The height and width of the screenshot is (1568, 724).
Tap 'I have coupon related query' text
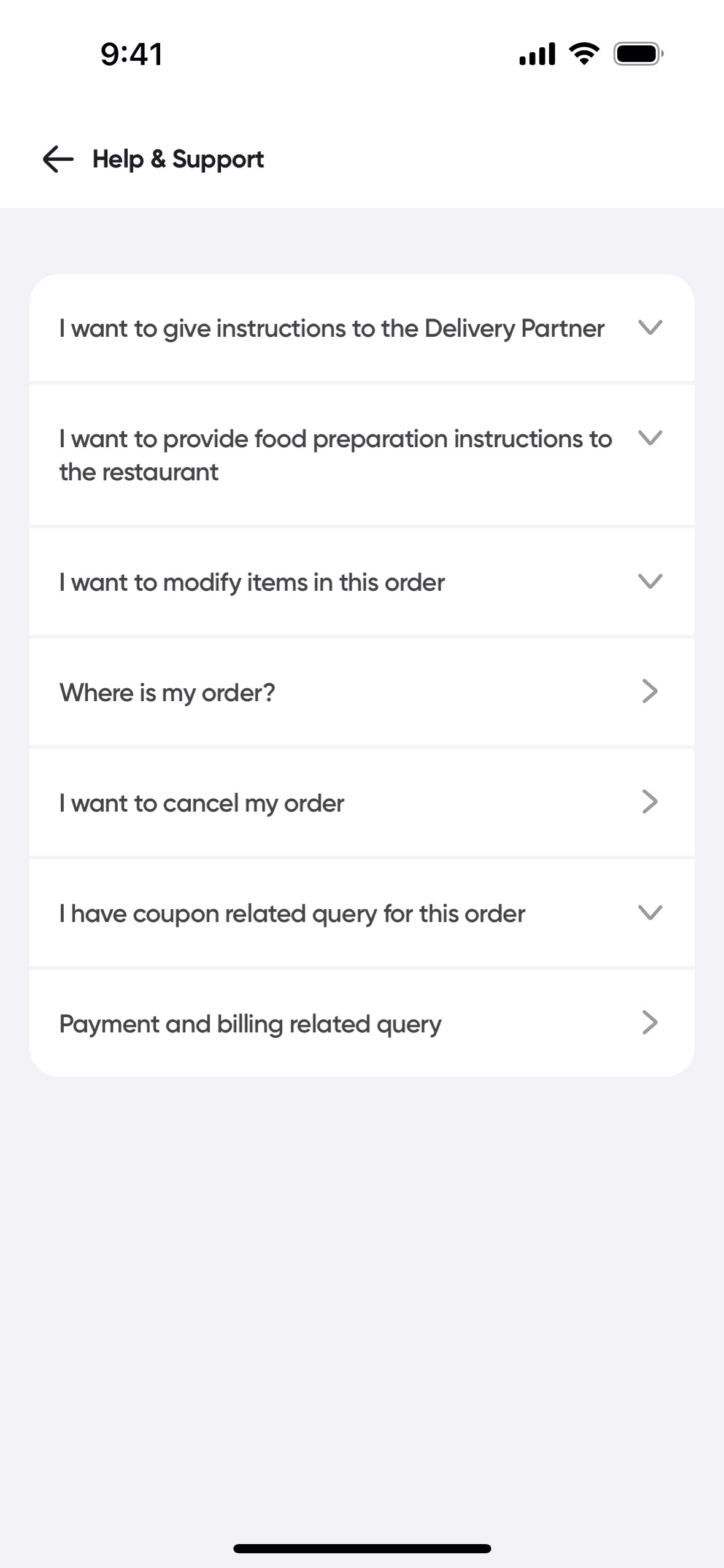292,913
